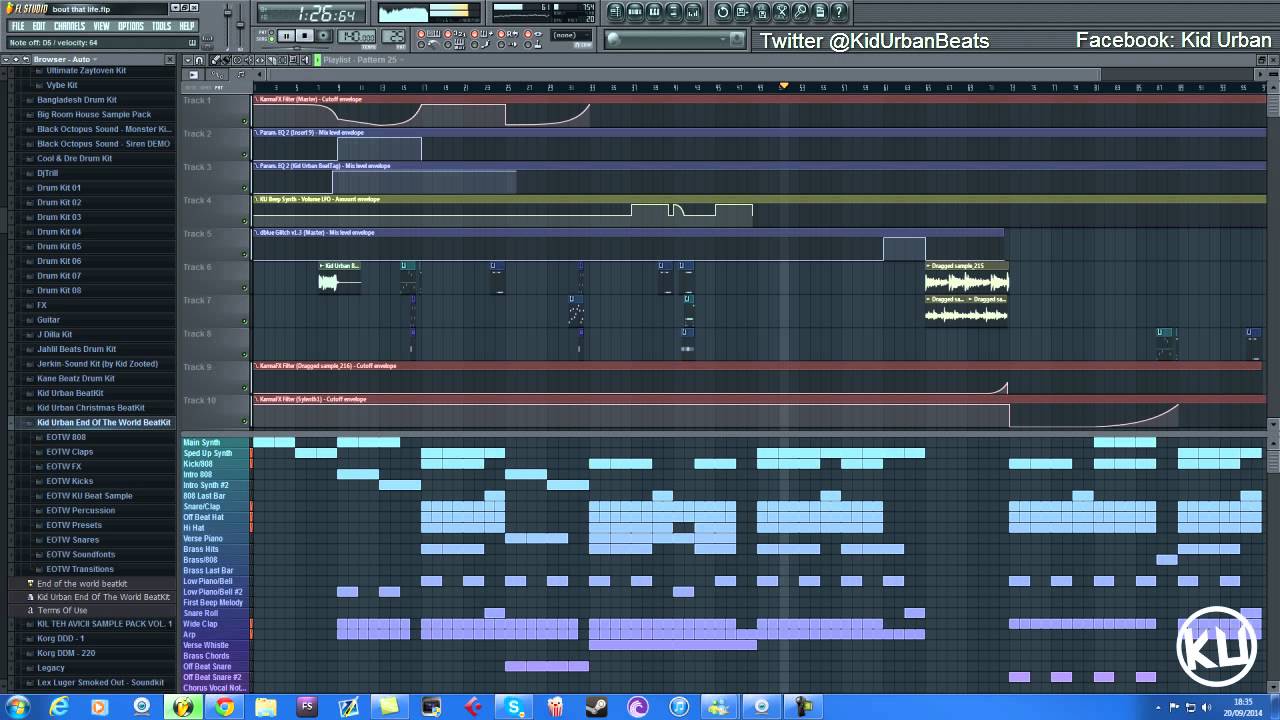Open the EDIT menu
The width and height of the screenshot is (1280, 720).
click(39, 26)
